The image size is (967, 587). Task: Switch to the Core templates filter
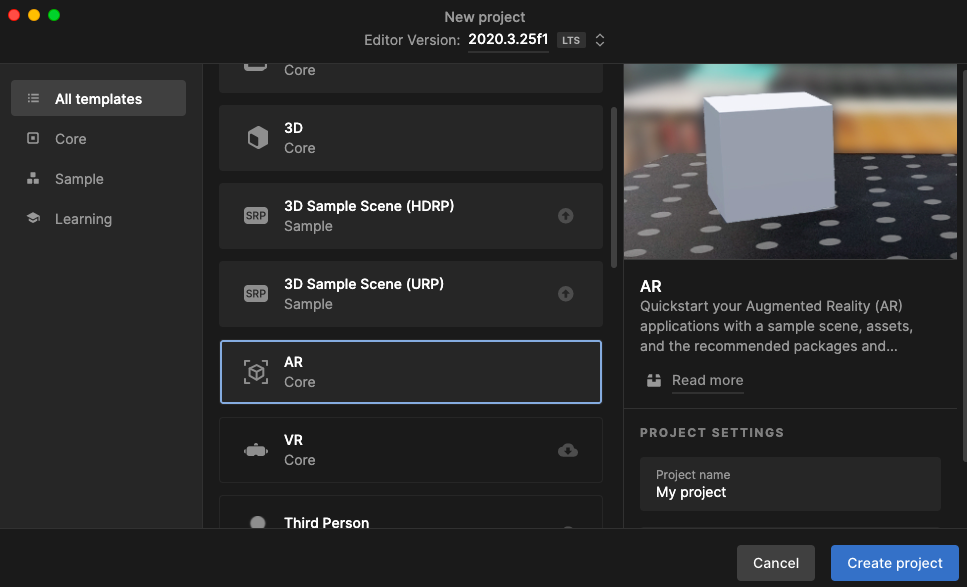[70, 138]
